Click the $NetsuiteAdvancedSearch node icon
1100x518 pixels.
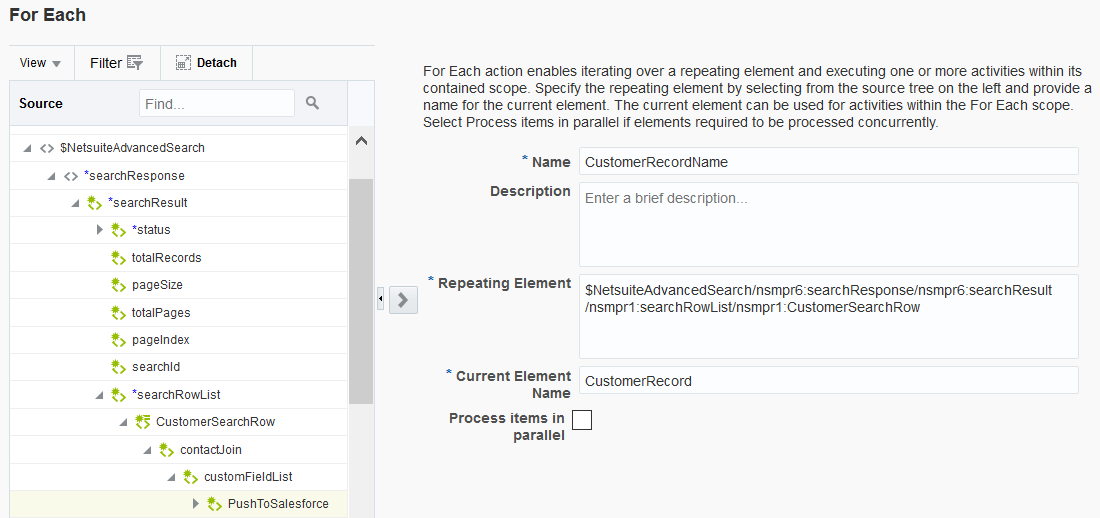(47, 148)
